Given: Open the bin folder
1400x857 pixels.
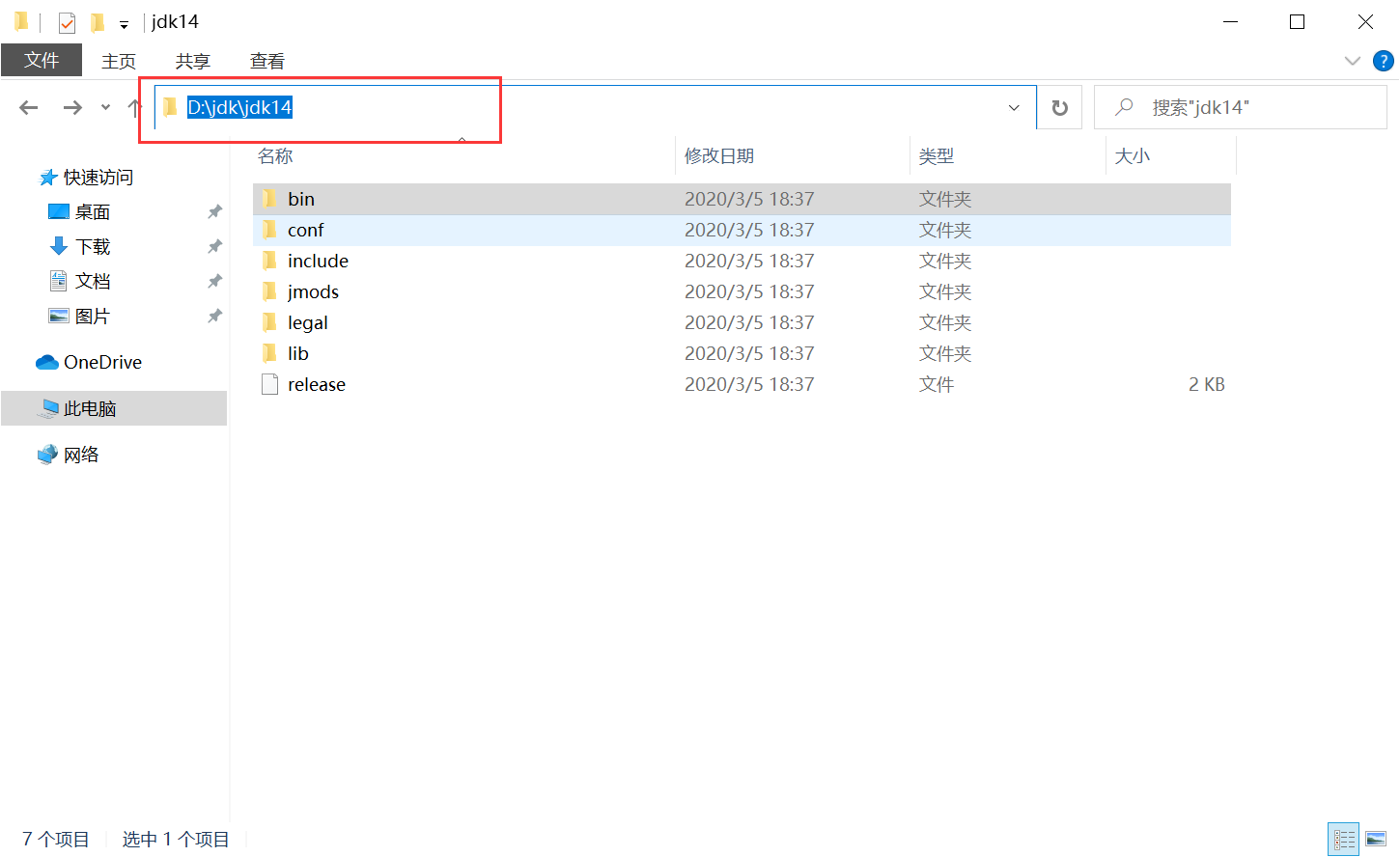Looking at the screenshot, I should pyautogui.click(x=299, y=198).
